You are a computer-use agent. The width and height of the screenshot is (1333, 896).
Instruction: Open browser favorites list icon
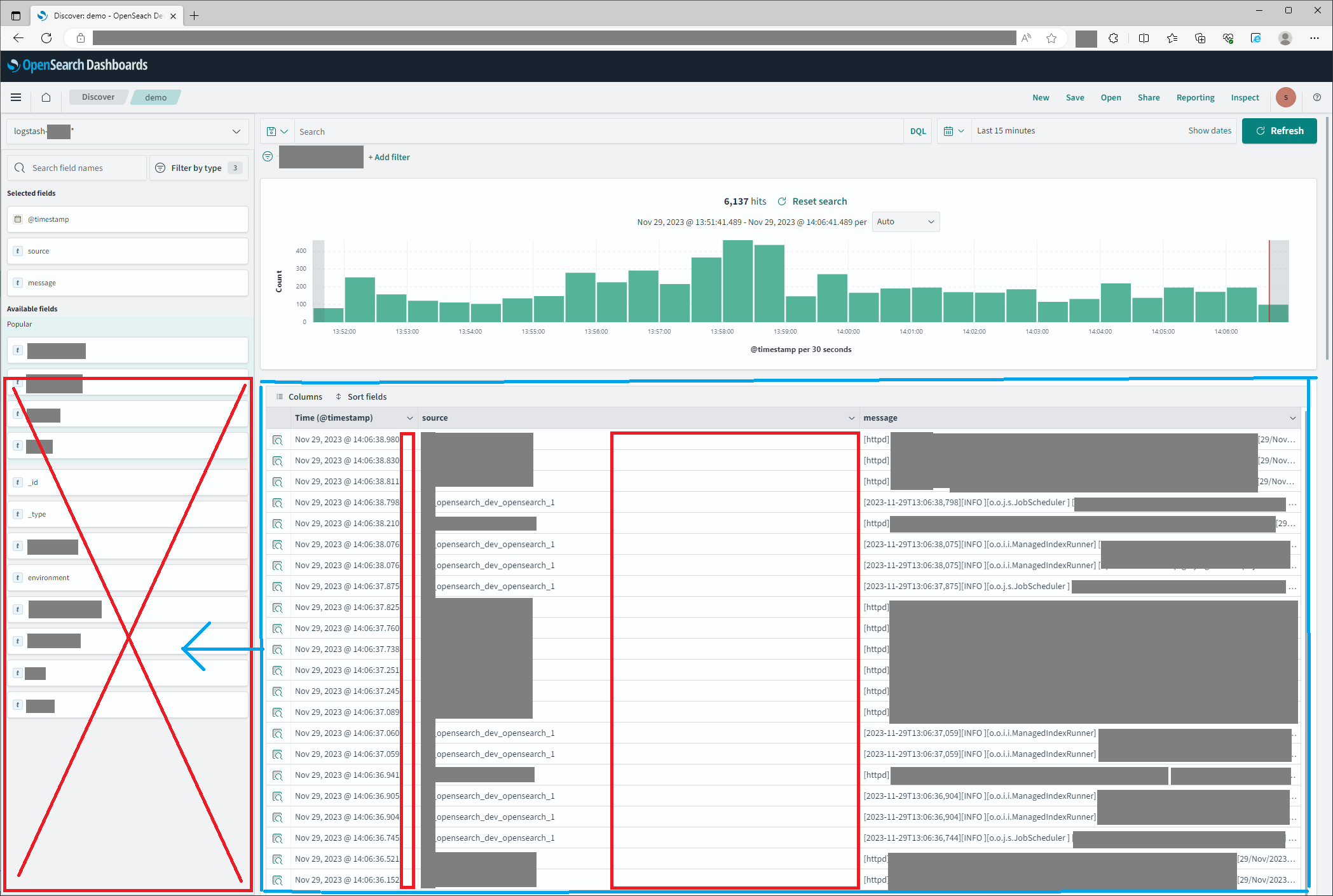(1172, 38)
